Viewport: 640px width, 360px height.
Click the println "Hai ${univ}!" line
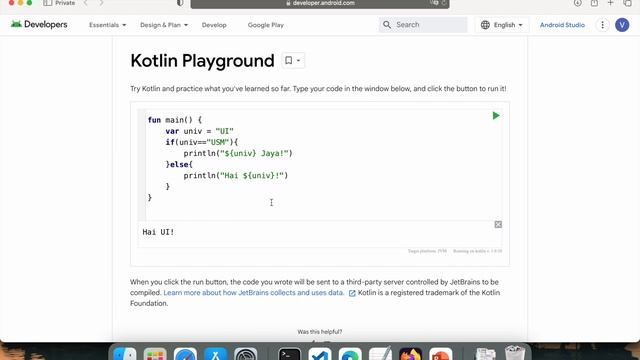236,176
